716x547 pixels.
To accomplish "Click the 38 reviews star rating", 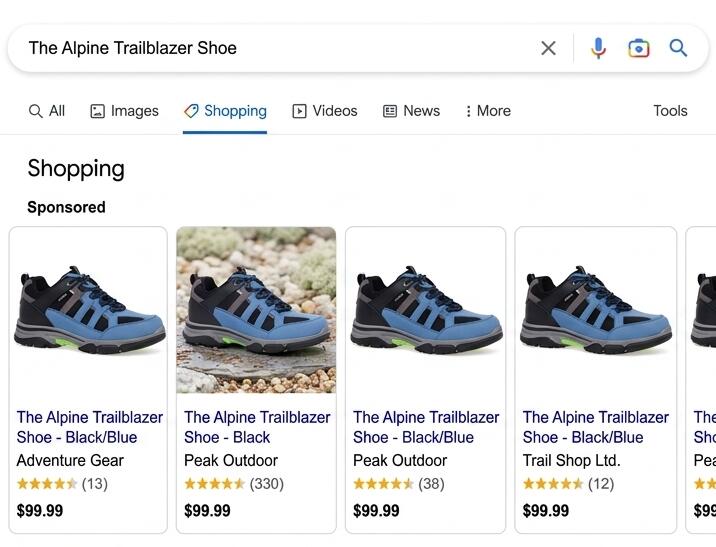I will click(x=399, y=484).
